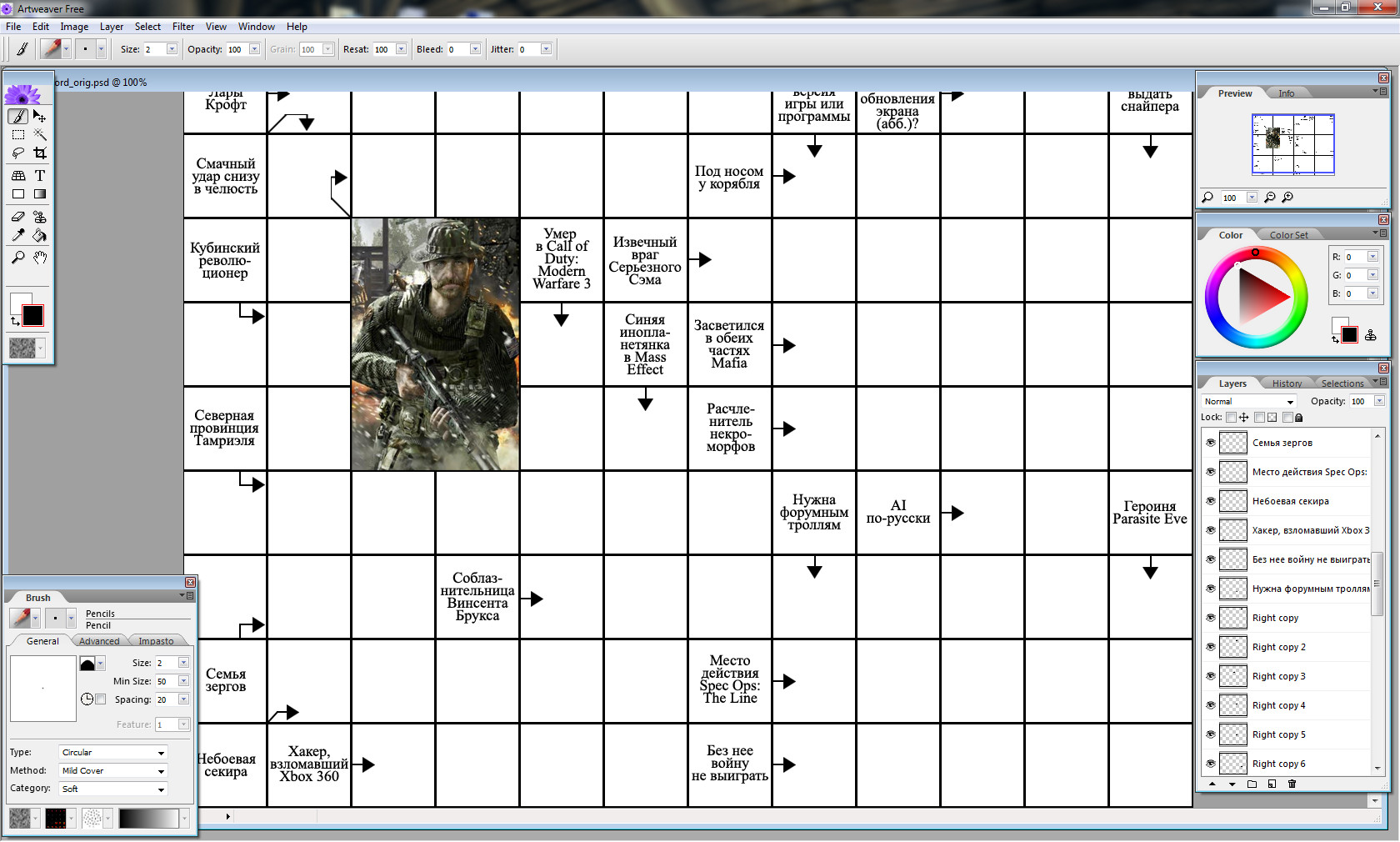Pick the Magic Wand tool
Screen dimensions: 1400x842
39,134
